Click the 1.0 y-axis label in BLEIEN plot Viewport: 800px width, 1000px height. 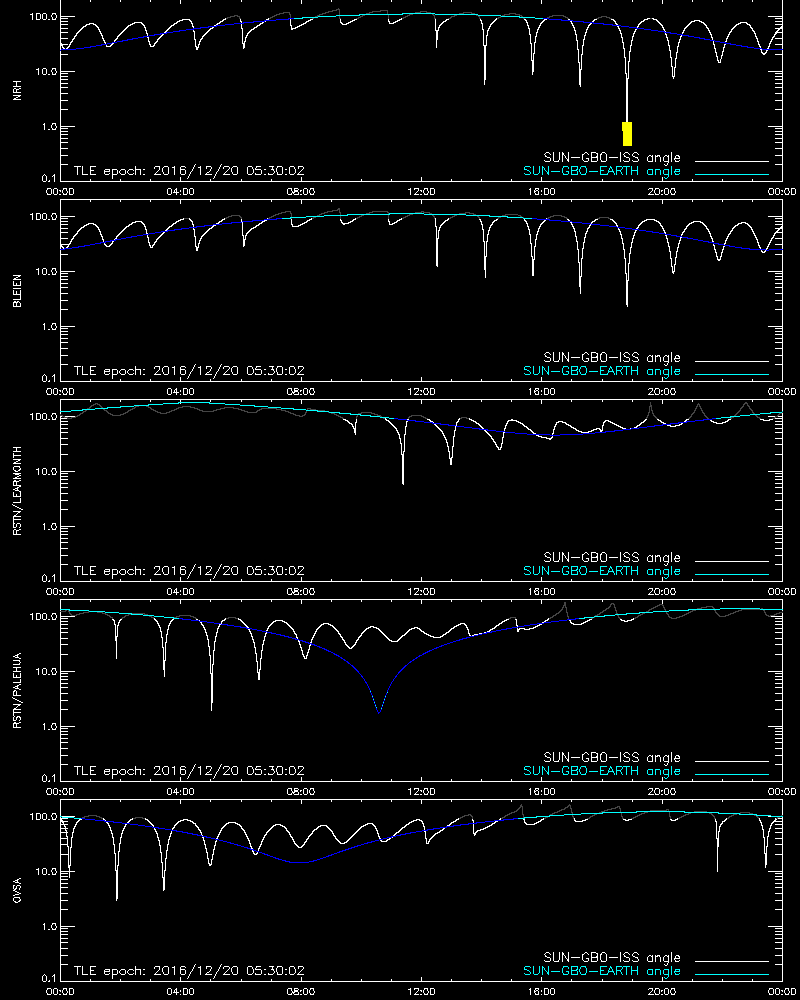pos(48,327)
